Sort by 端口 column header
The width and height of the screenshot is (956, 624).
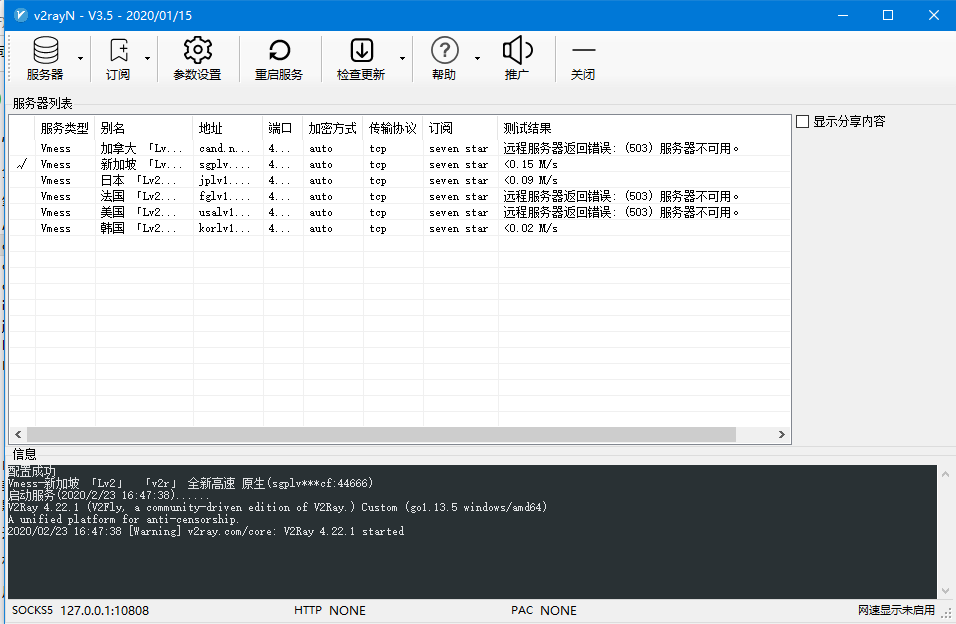click(x=283, y=128)
